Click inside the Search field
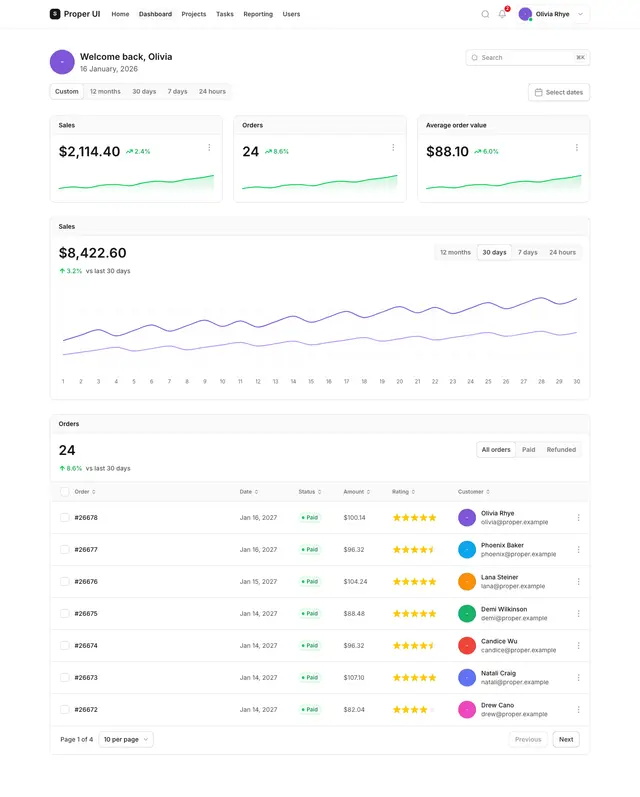Viewport: 640px width, 797px height. 528,57
